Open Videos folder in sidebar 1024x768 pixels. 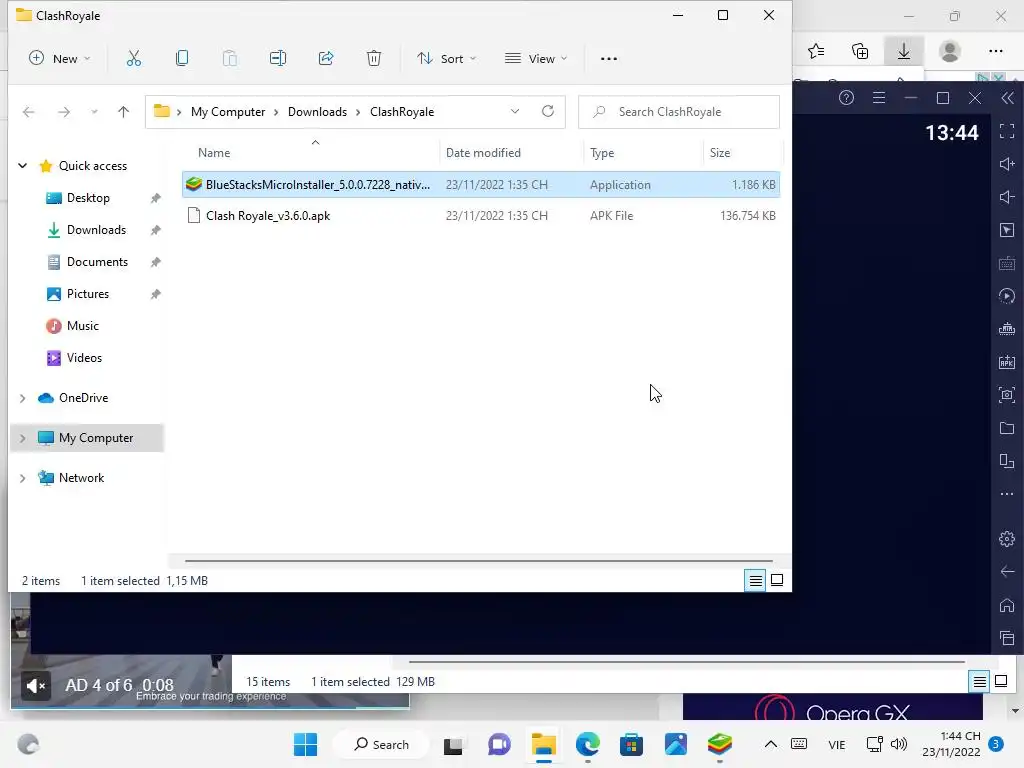coord(84,358)
